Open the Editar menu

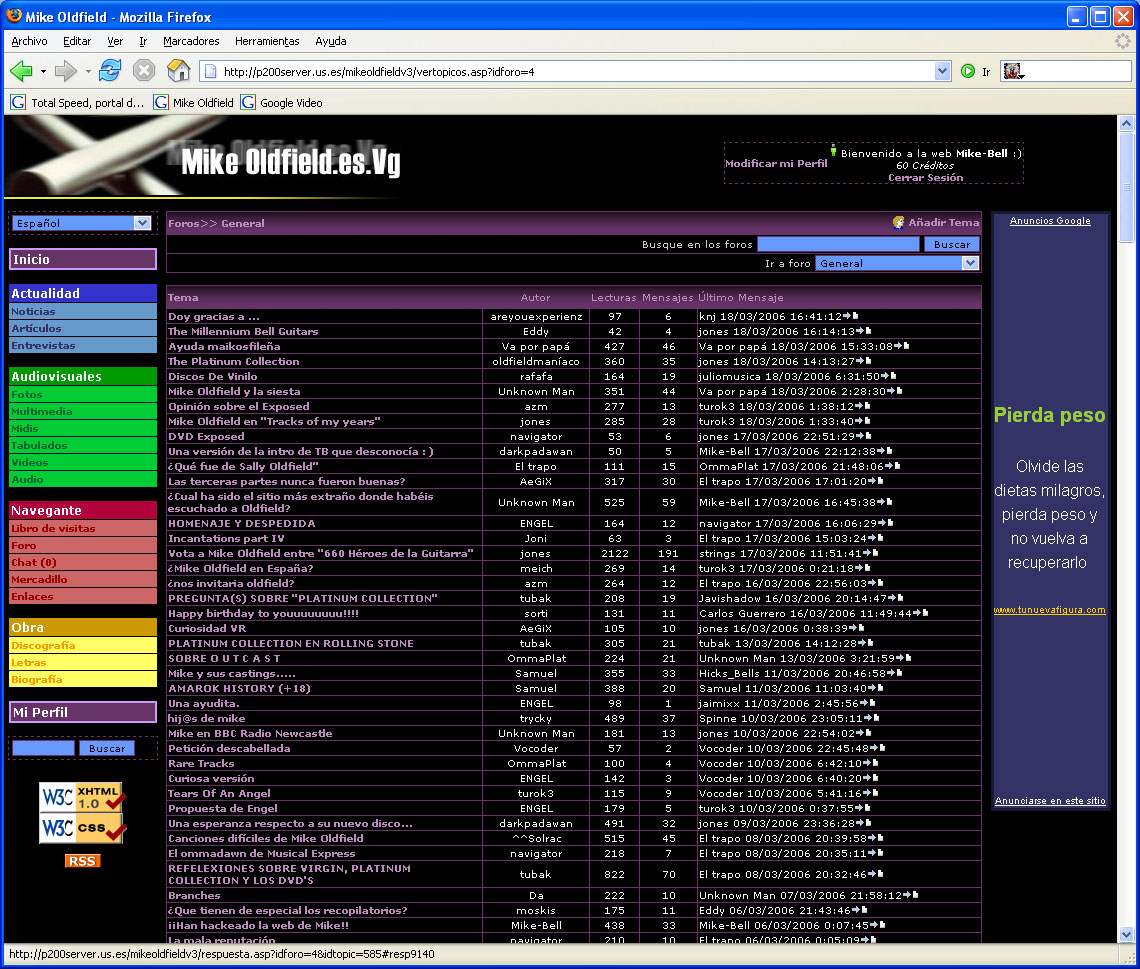(77, 41)
